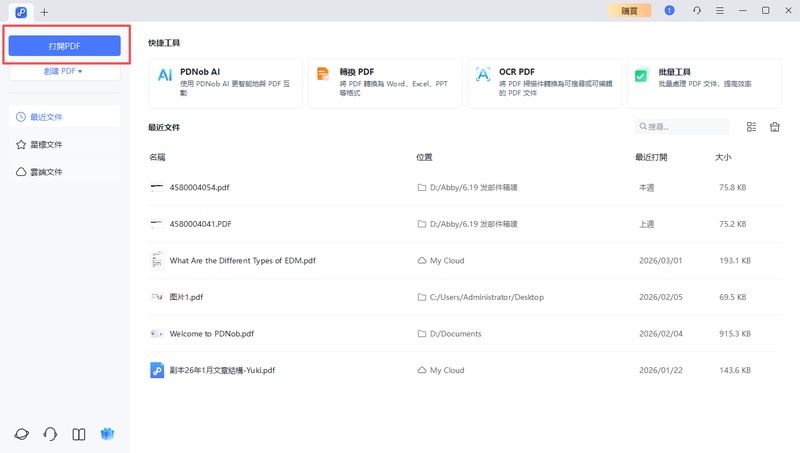Expand the 創建 PDF dropdown
The height and width of the screenshot is (453, 800).
64,71
